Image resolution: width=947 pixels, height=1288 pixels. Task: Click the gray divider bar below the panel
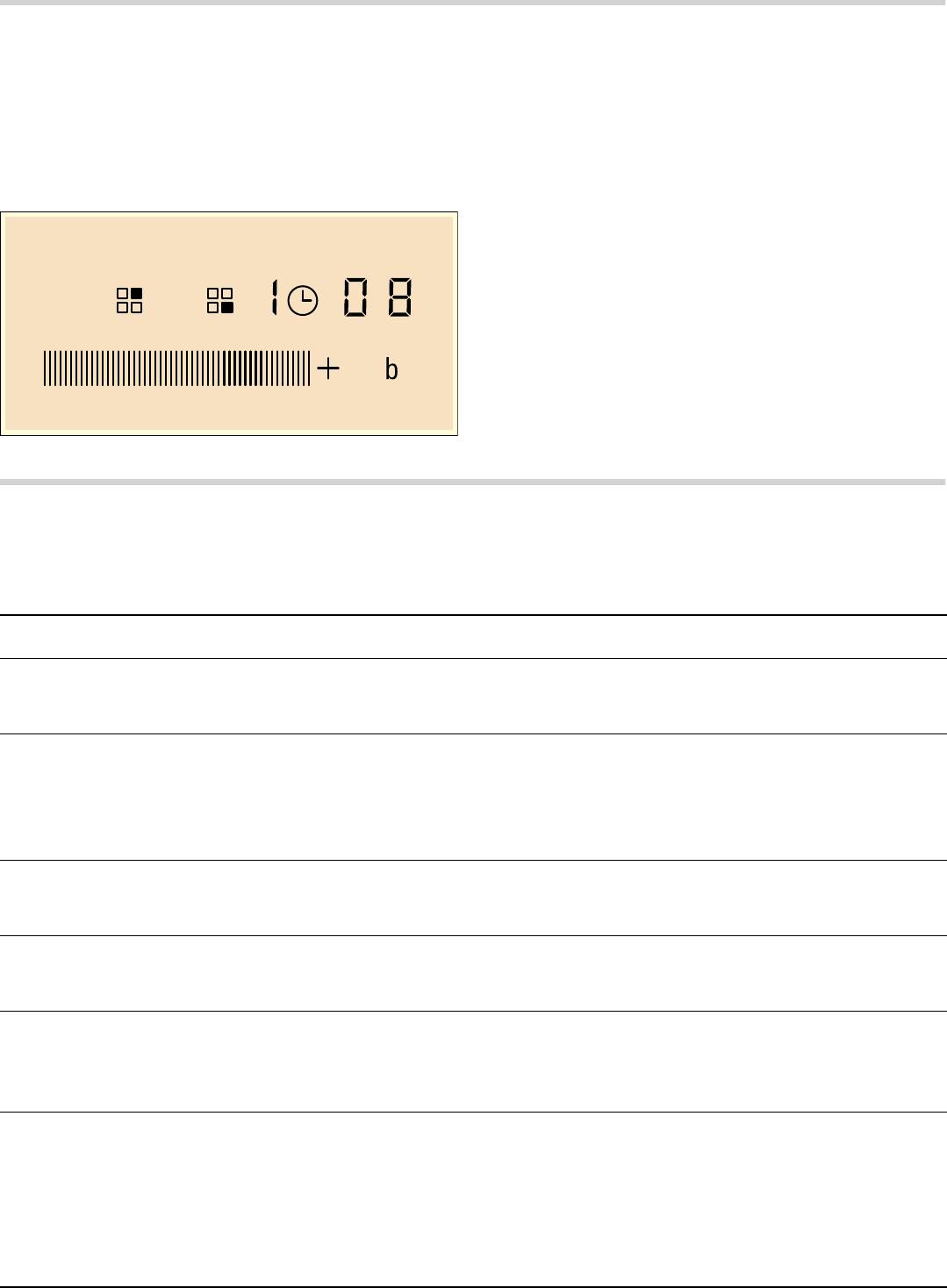(x=473, y=482)
